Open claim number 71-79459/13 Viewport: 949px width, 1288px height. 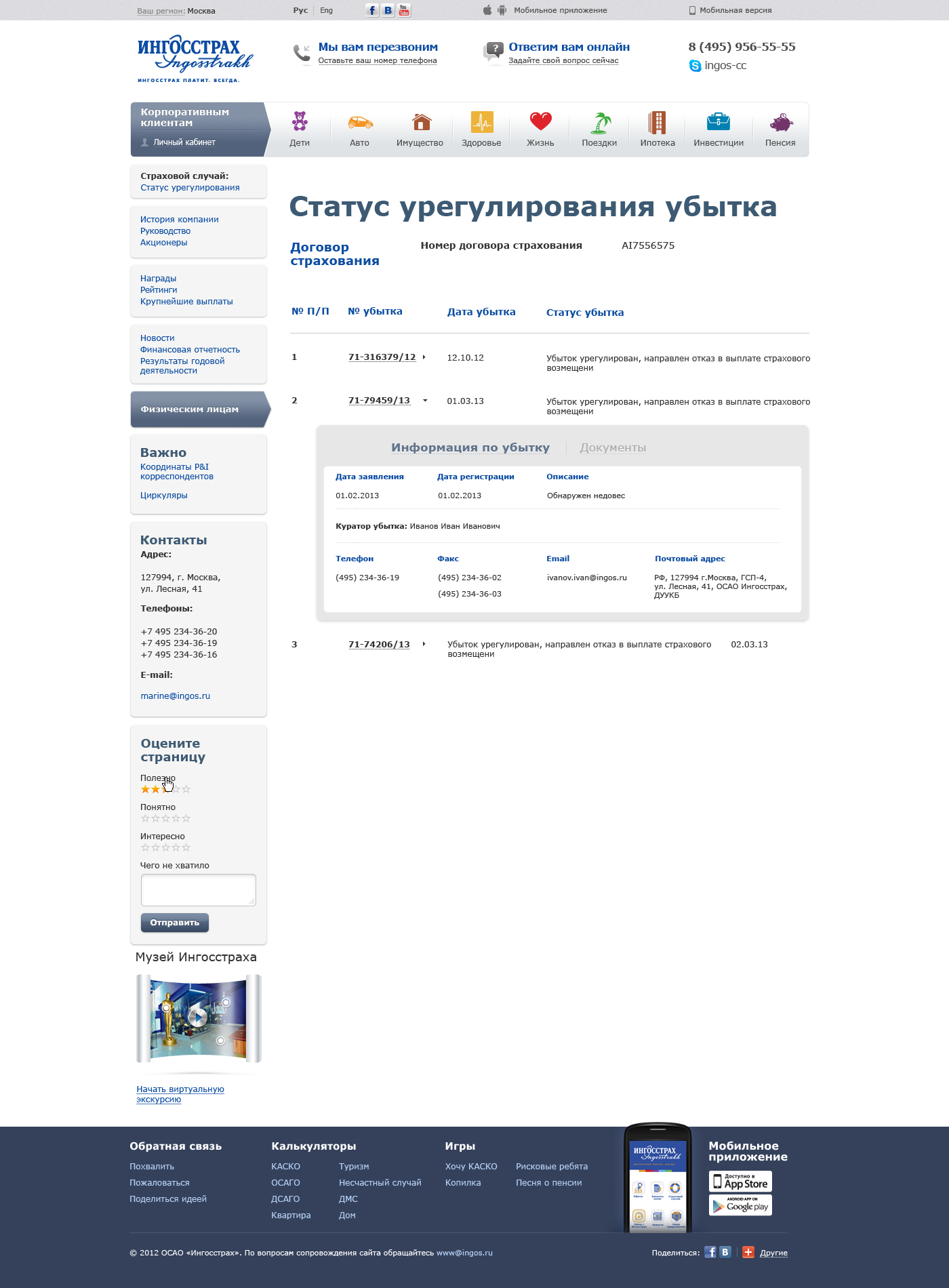tap(380, 401)
